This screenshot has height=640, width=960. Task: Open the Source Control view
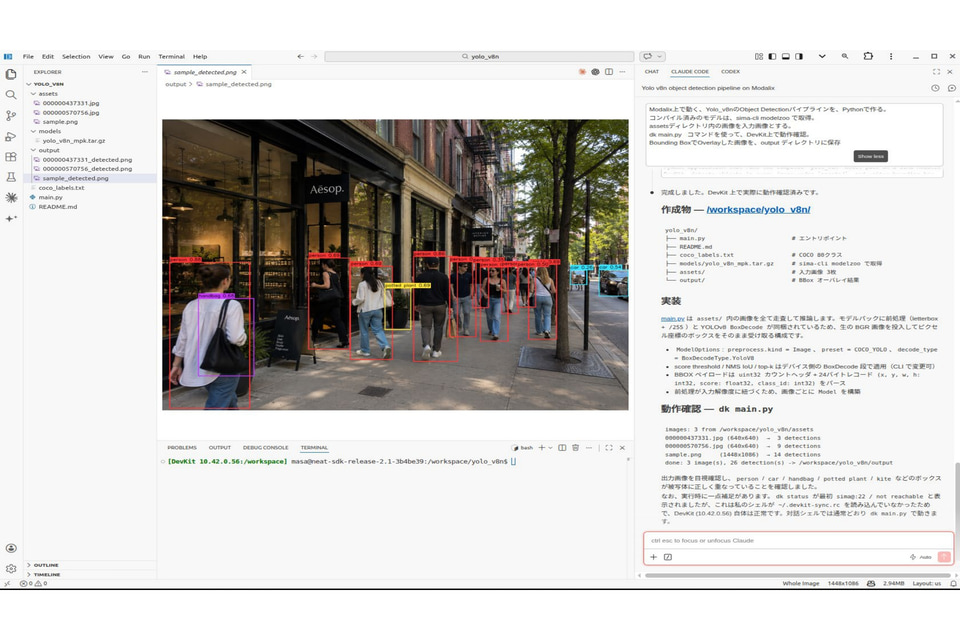point(11,116)
